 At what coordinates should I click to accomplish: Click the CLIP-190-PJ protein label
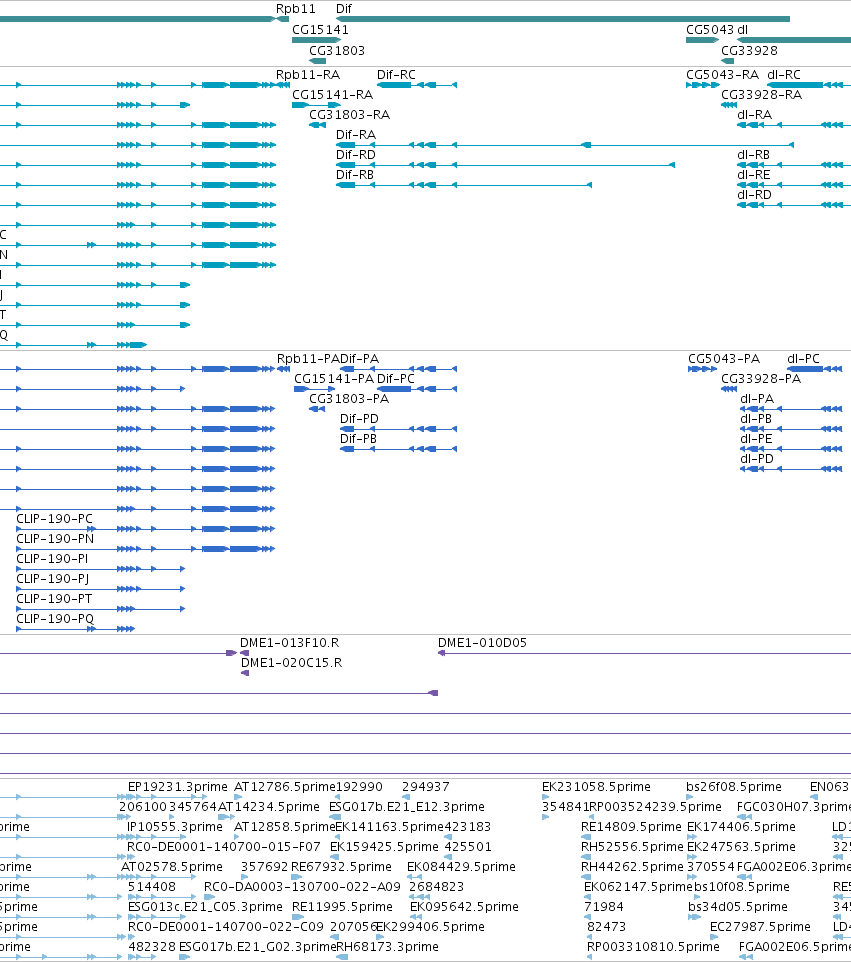tap(53, 579)
